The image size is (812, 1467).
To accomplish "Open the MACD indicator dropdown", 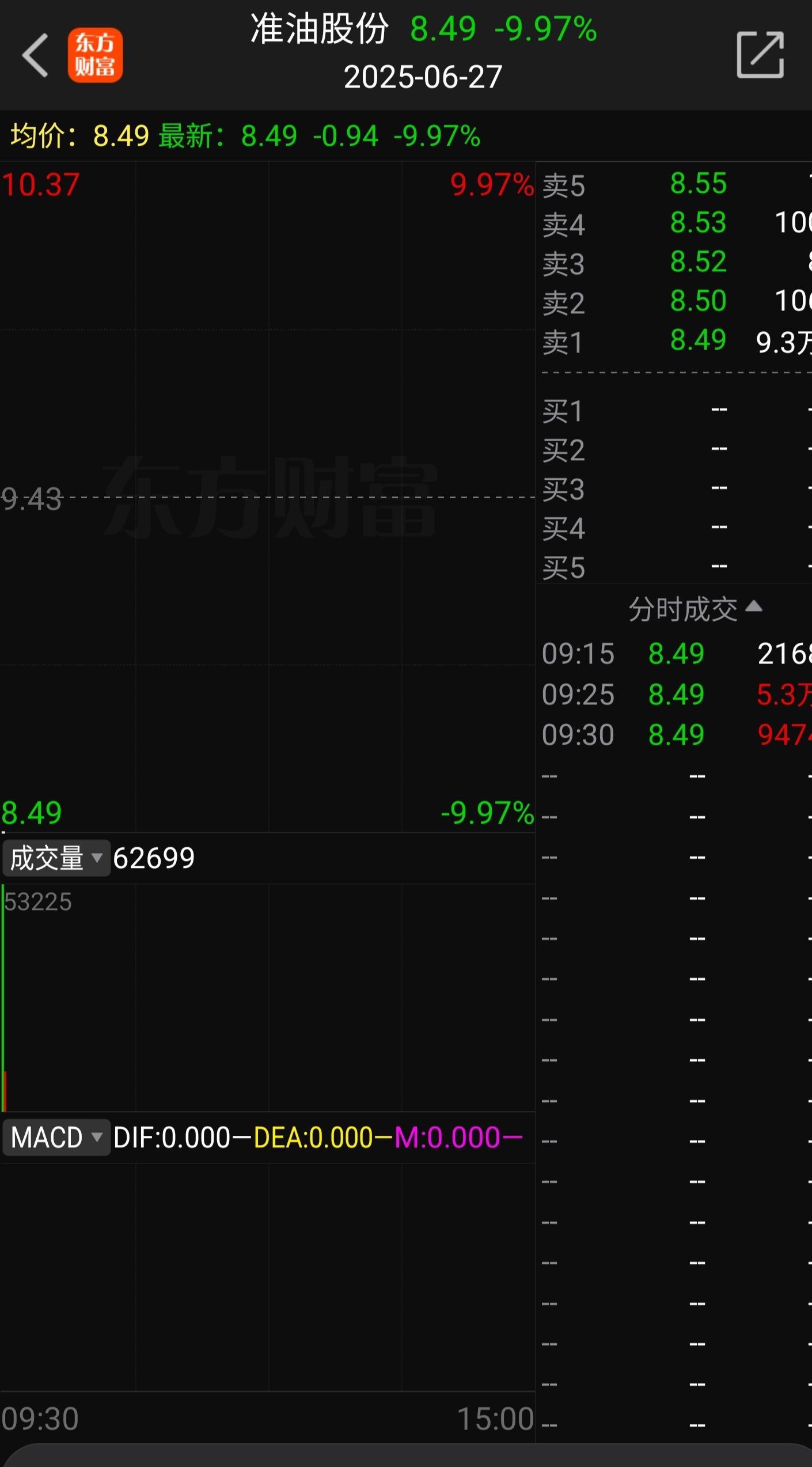I will [56, 1138].
